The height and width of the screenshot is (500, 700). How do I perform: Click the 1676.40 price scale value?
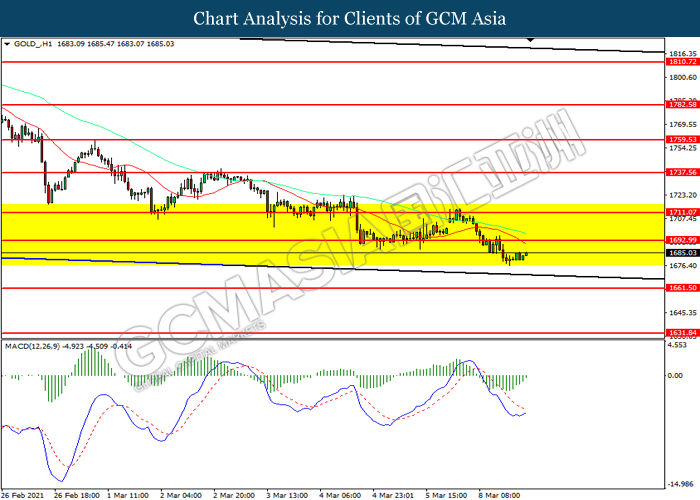[683, 266]
